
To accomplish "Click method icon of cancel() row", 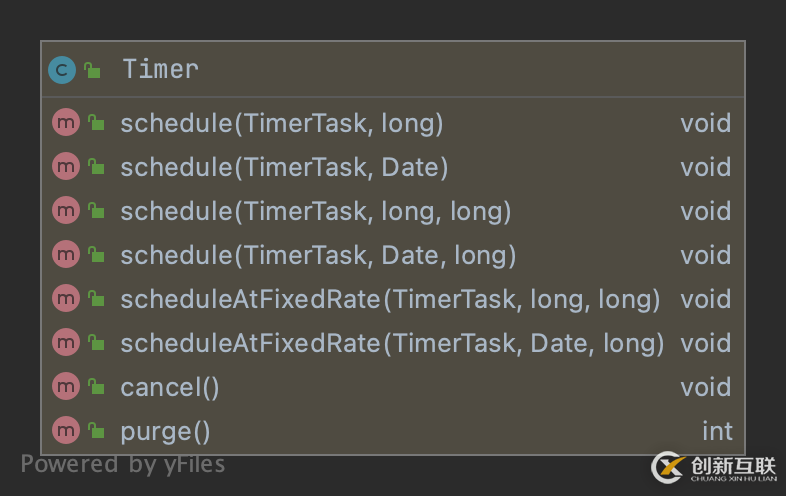I will [66, 386].
